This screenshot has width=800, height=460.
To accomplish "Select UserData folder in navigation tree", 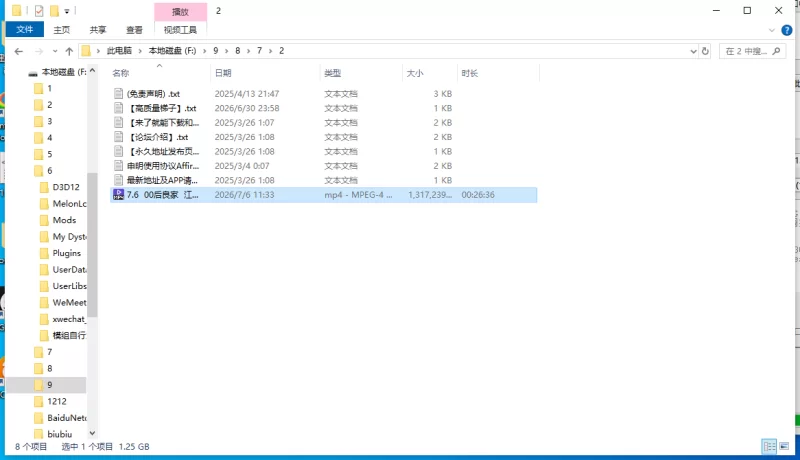I will 69,269.
